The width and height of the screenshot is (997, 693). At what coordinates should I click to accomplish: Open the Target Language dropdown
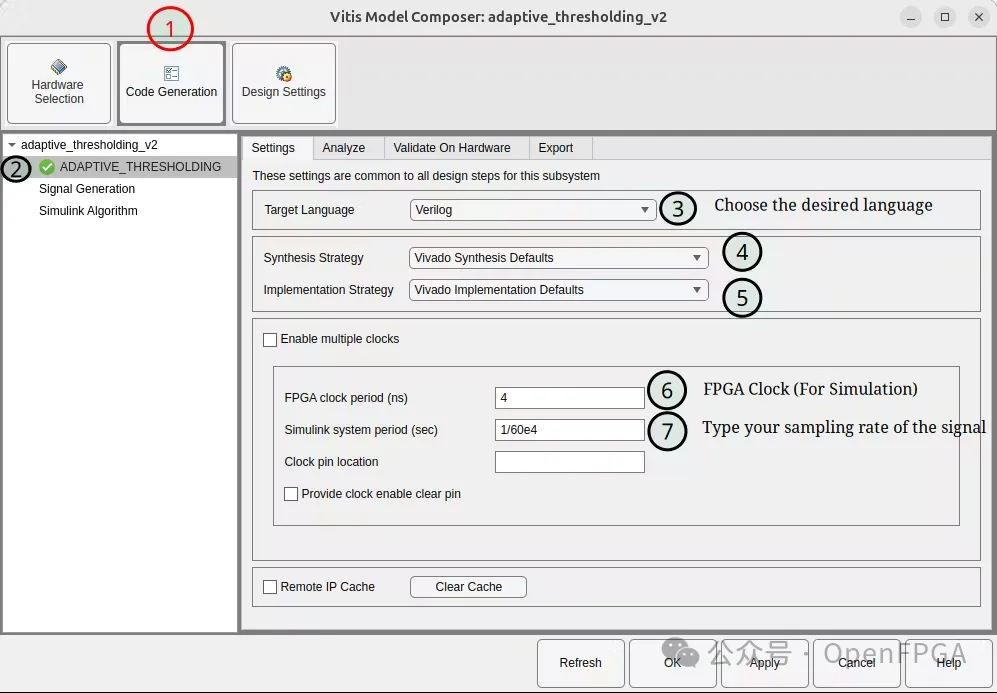pyautogui.click(x=533, y=210)
